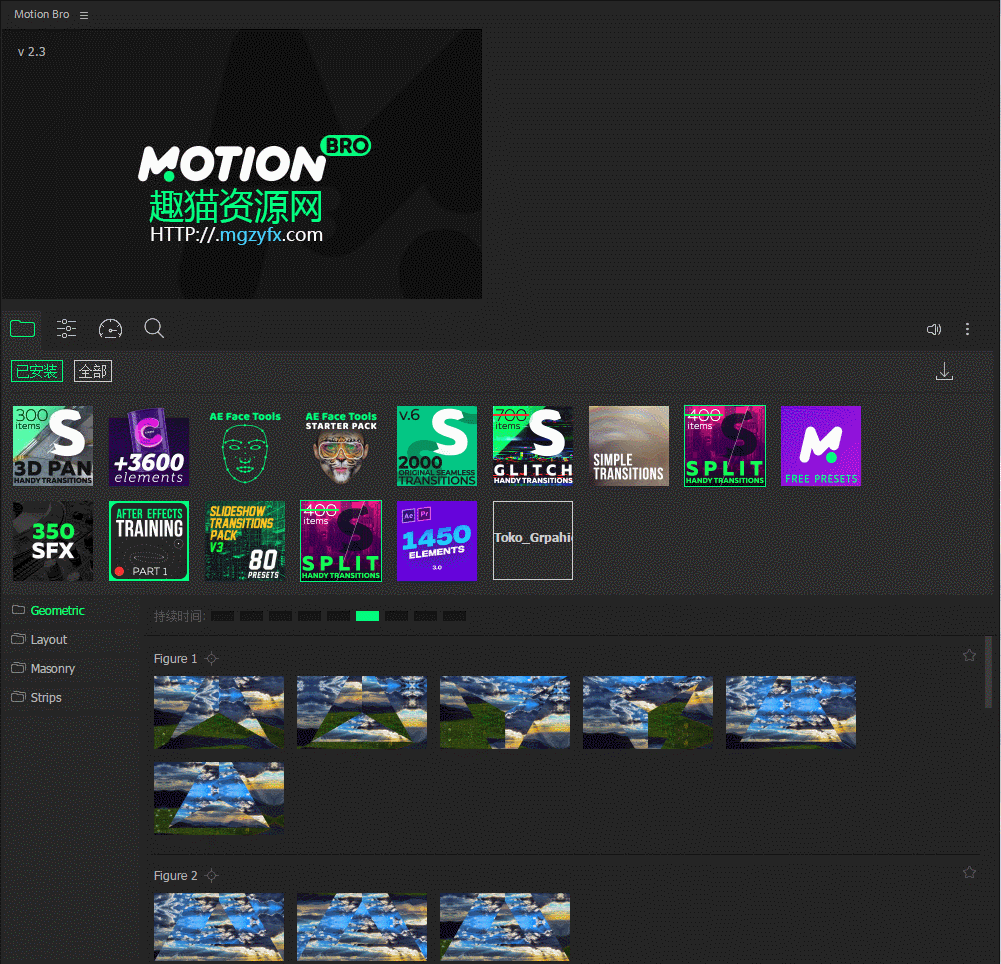Select third Figure 2 preset thumbnail
The width and height of the screenshot is (1001, 964).
[505, 927]
